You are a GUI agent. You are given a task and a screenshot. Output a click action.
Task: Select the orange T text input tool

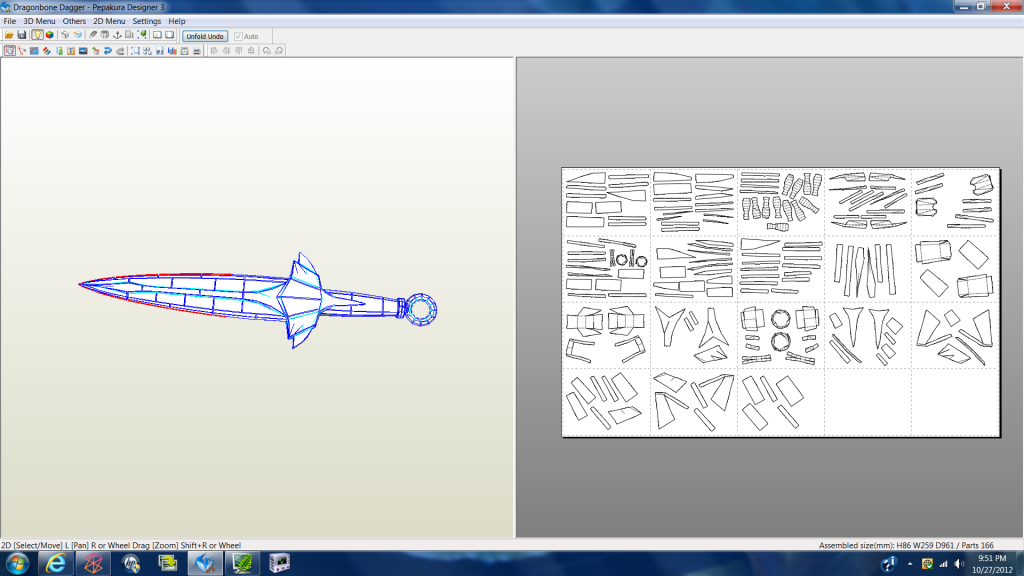pos(71,51)
